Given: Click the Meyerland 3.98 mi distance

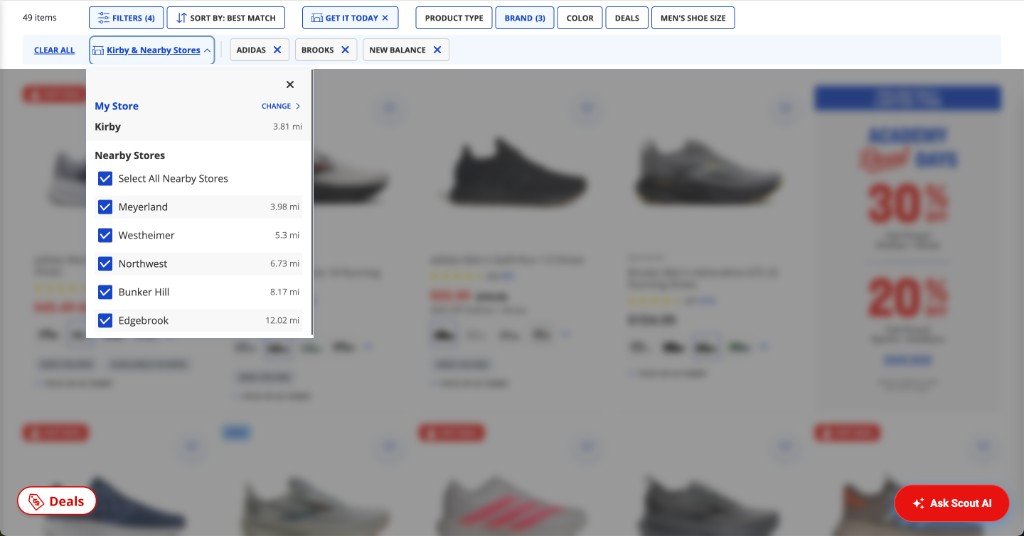Looking at the screenshot, I should pos(285,207).
